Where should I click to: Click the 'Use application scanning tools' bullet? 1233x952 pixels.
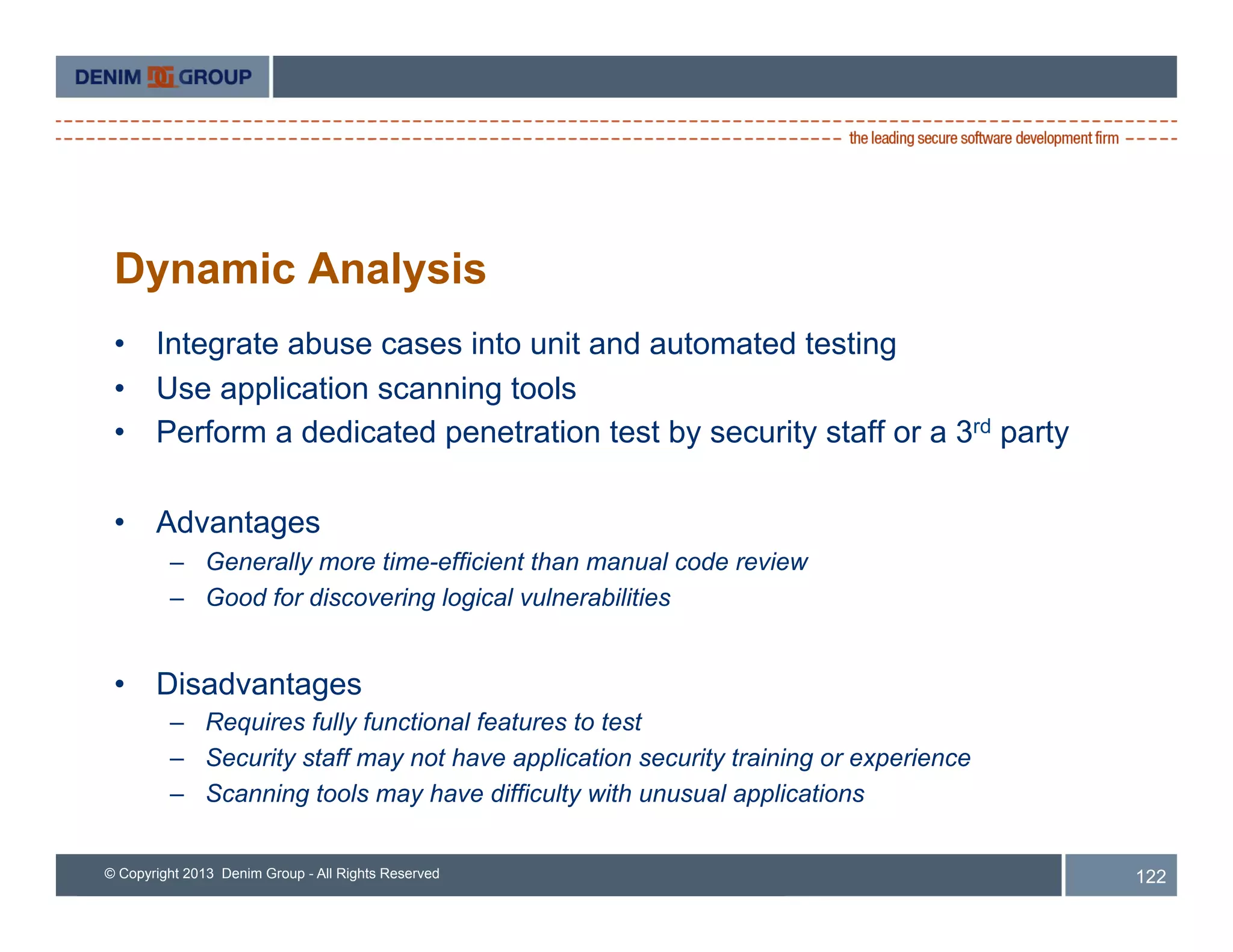365,389
